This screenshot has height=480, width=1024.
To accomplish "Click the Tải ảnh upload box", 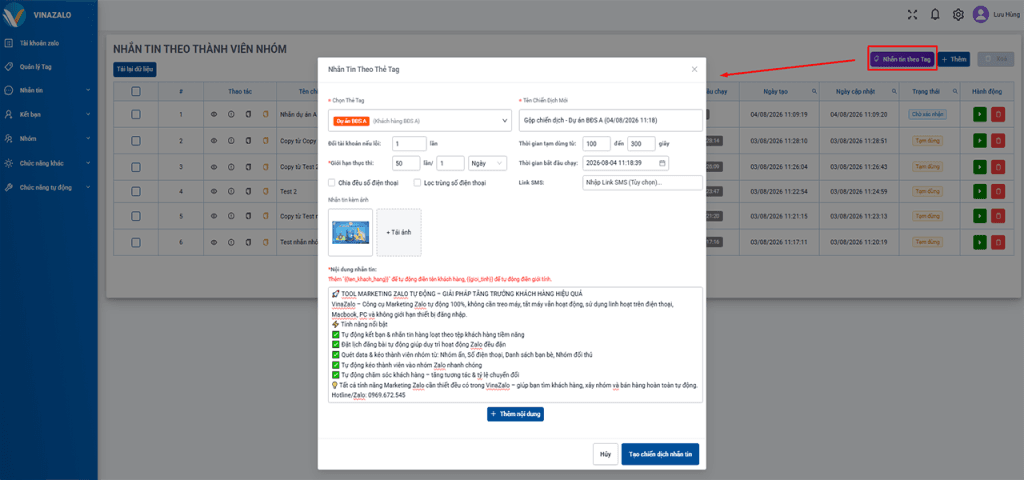I will click(x=399, y=232).
